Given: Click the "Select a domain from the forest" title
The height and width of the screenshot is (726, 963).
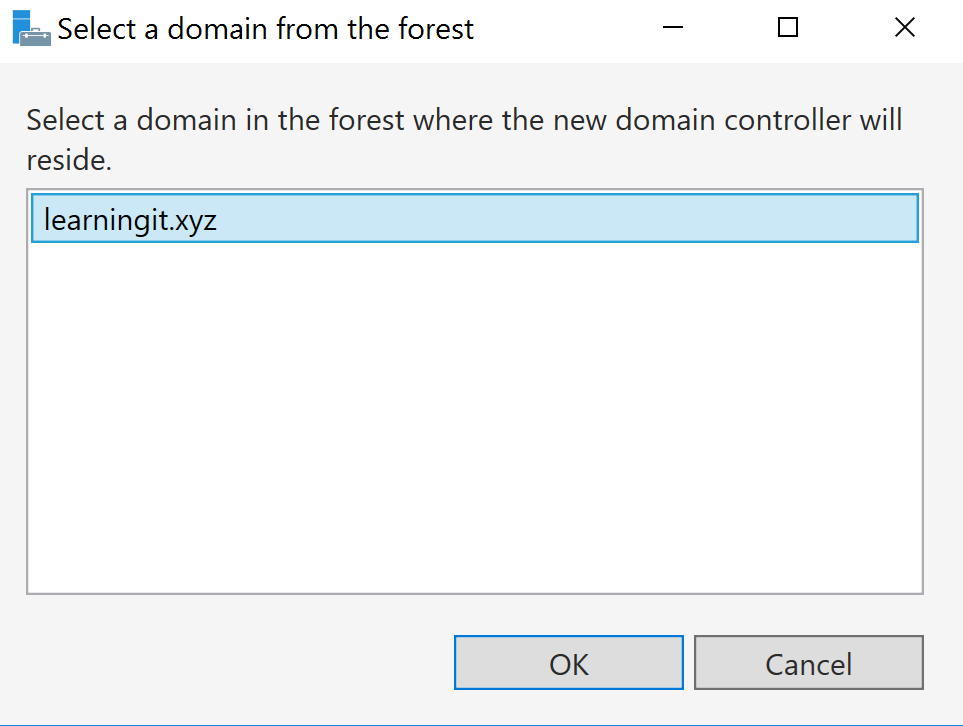Looking at the screenshot, I should pos(265,29).
